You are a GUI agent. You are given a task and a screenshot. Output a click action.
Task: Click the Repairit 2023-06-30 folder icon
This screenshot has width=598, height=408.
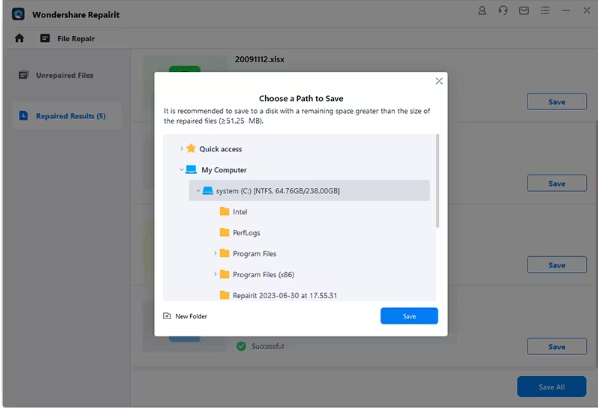[225, 295]
